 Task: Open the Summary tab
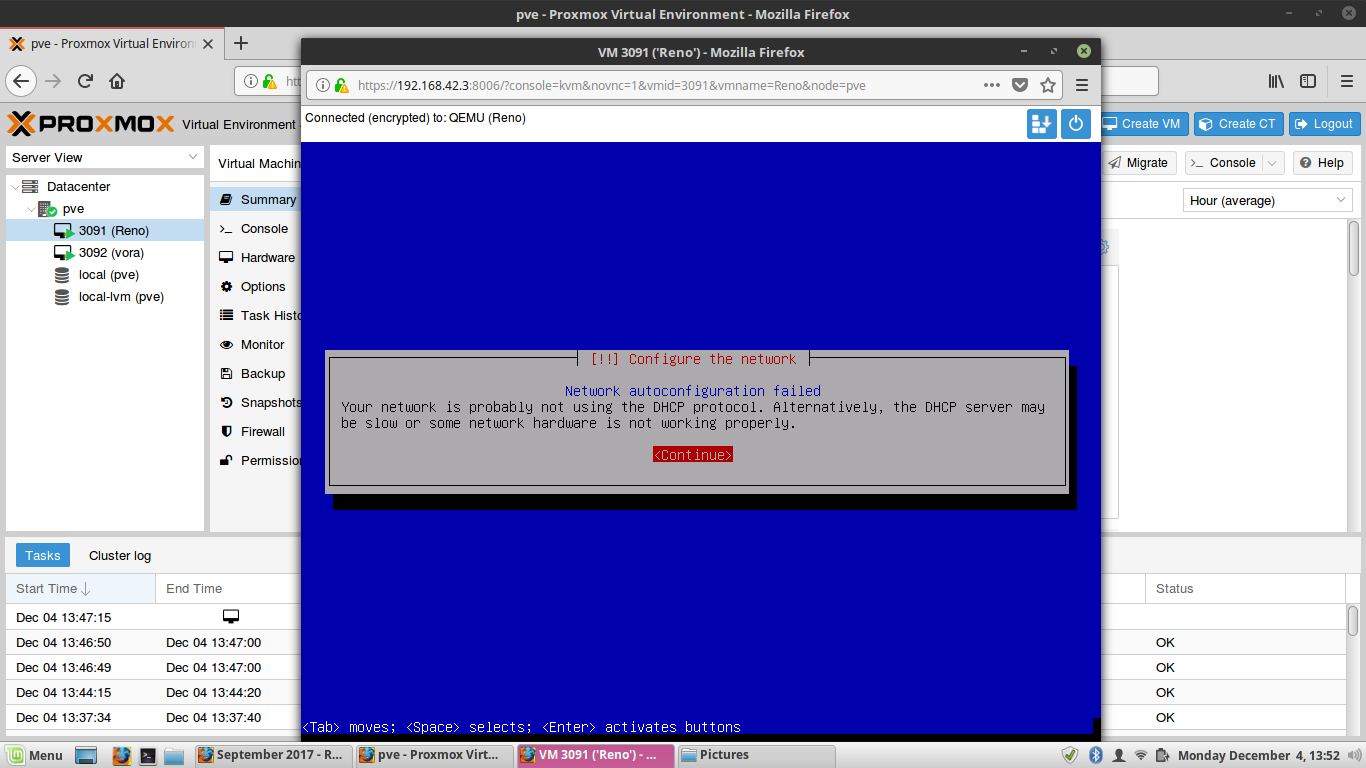256,200
